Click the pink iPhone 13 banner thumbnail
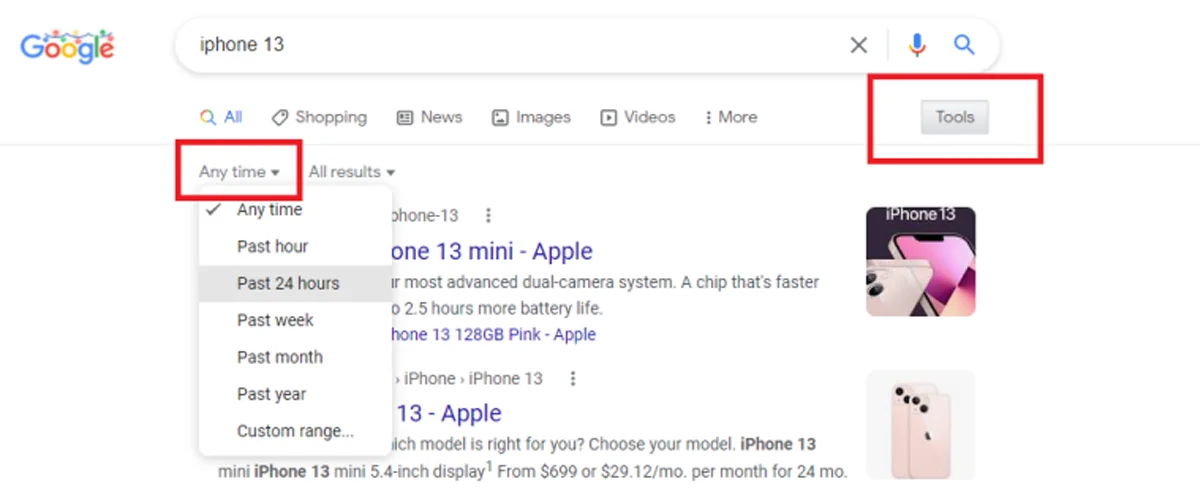This screenshot has width=1200, height=490. click(x=921, y=261)
